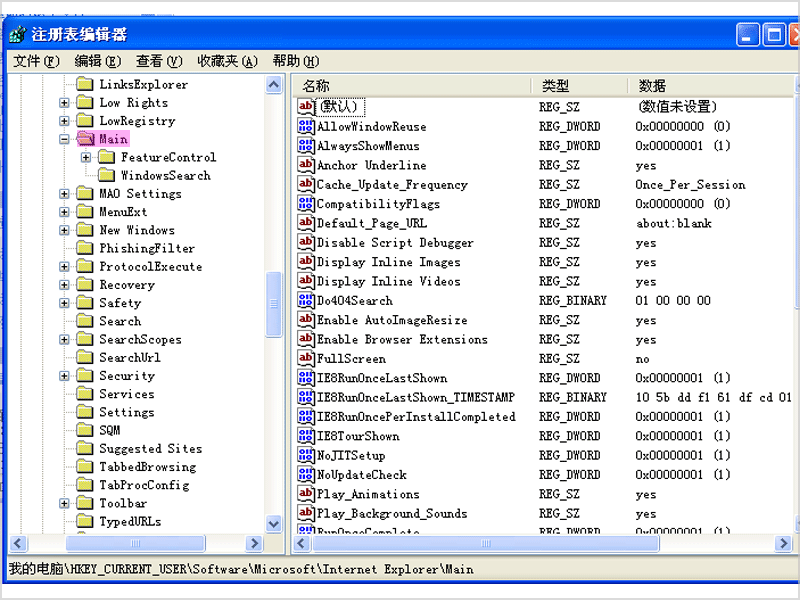This screenshot has height=600, width=800.
Task: Click the icon of NoUpdateCheck value
Action: (x=306, y=474)
